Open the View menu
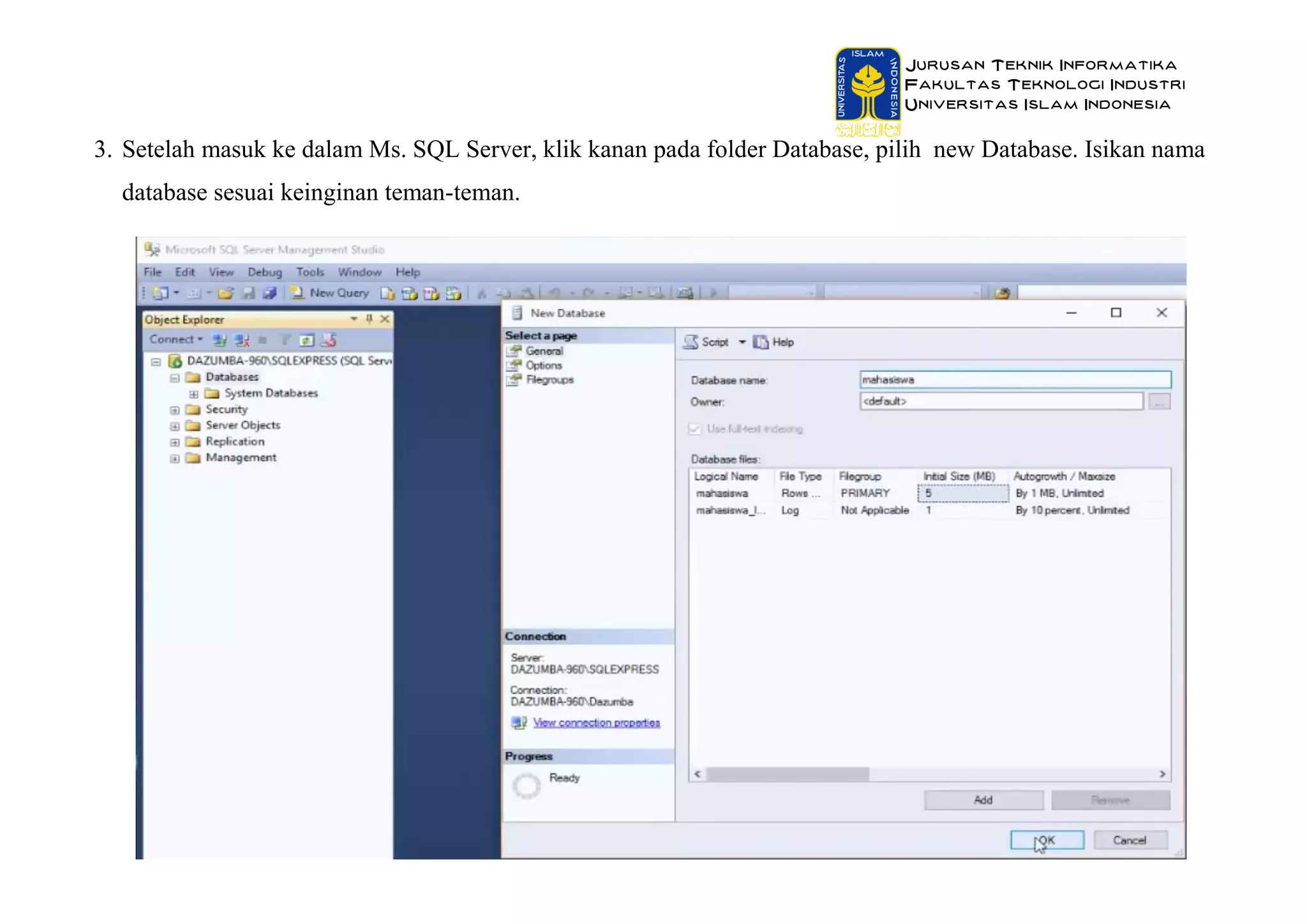 tap(221, 272)
